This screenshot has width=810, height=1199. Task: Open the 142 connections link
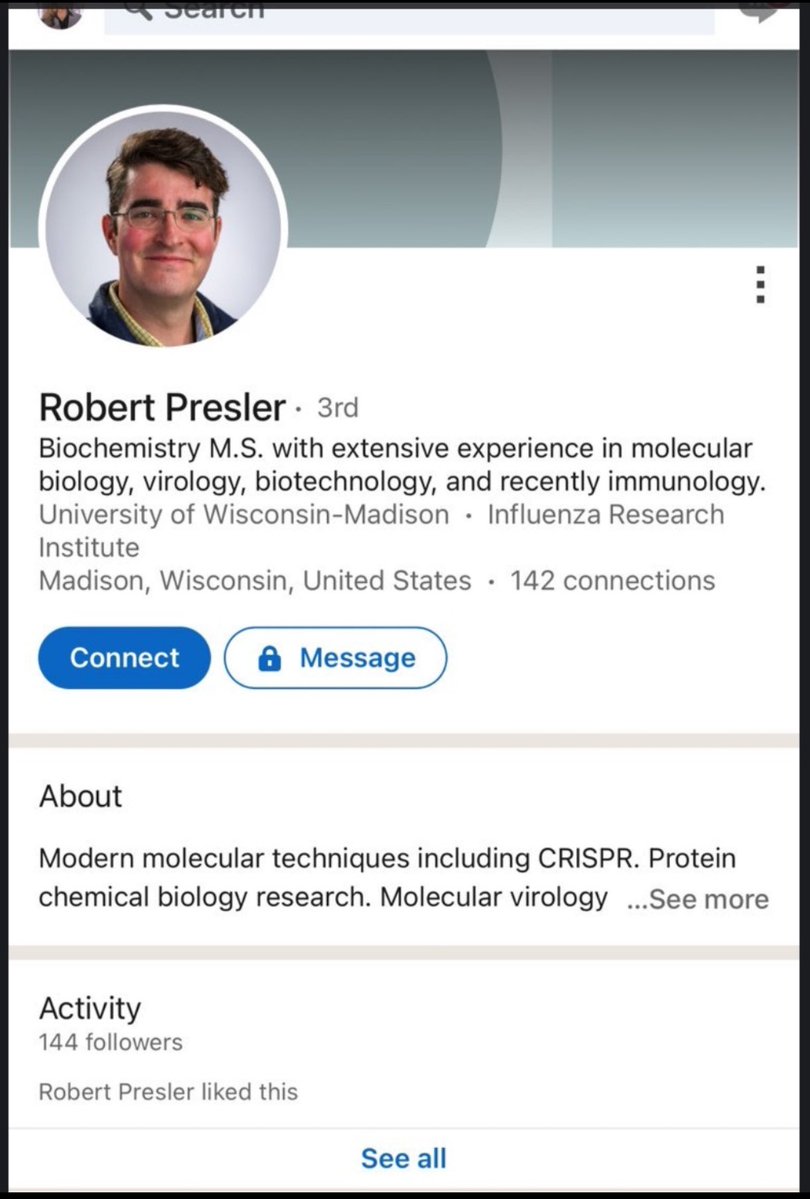coord(612,581)
